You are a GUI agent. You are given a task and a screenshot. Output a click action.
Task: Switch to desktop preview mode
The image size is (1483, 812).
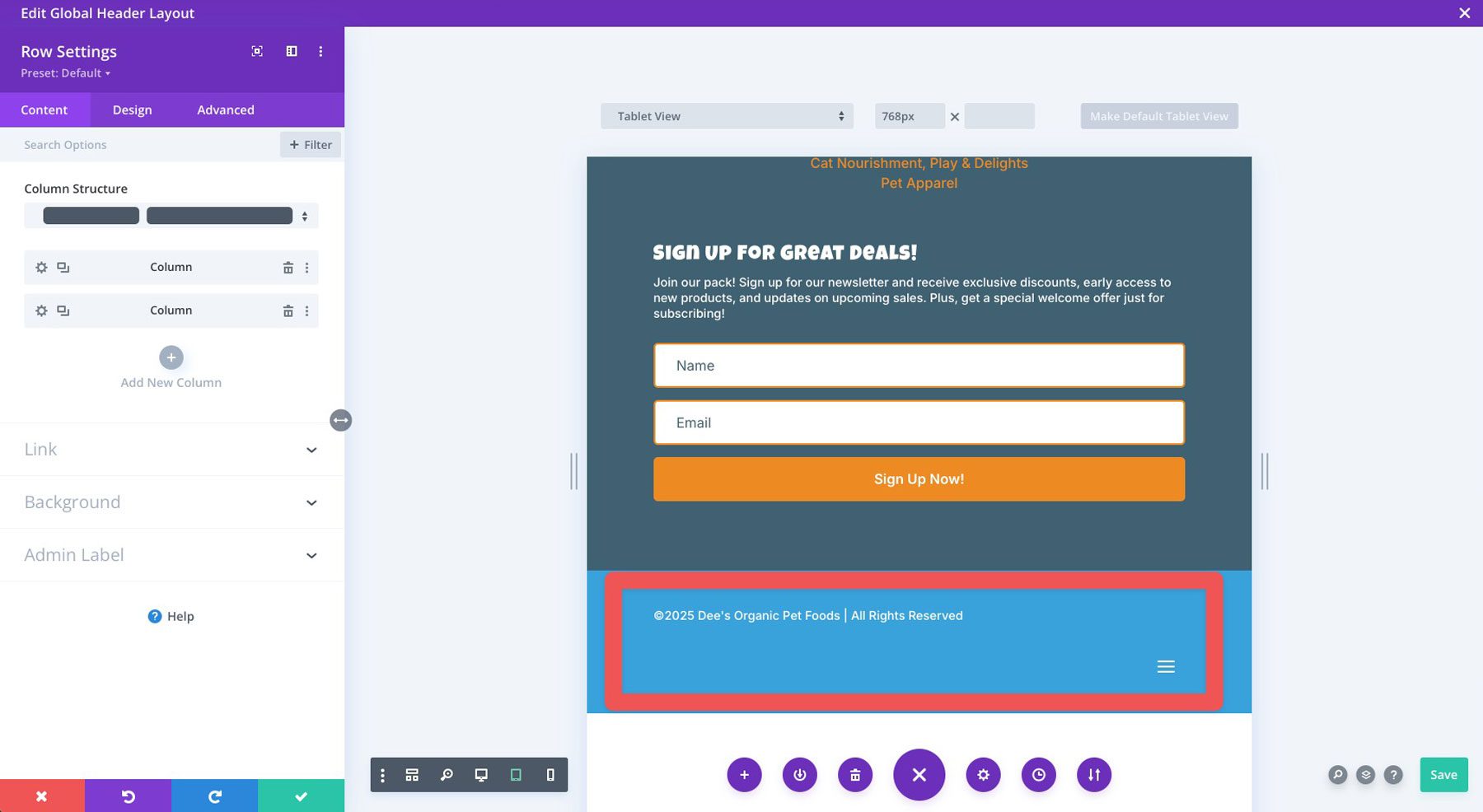[480, 774]
